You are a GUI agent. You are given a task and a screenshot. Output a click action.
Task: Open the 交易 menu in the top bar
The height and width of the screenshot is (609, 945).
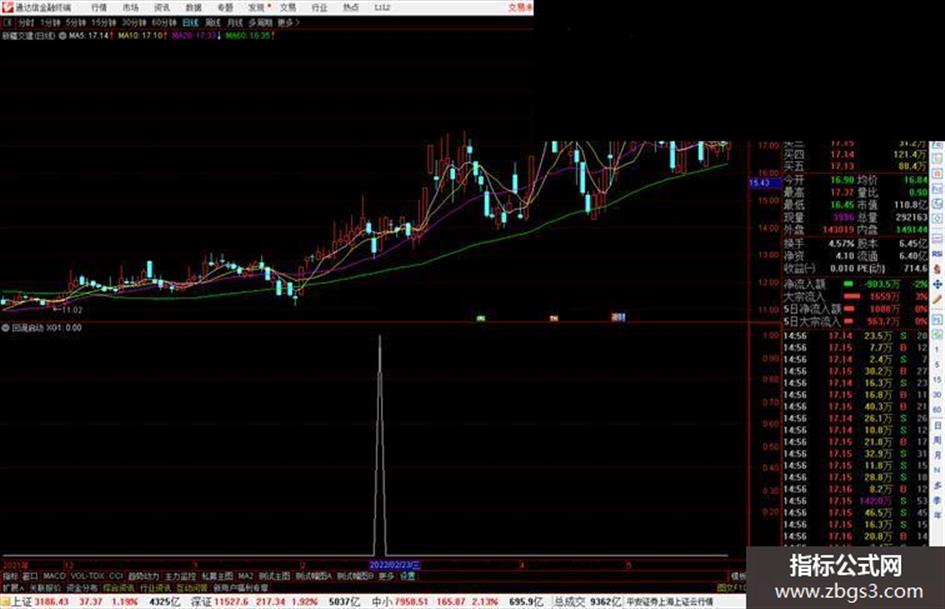pos(288,7)
